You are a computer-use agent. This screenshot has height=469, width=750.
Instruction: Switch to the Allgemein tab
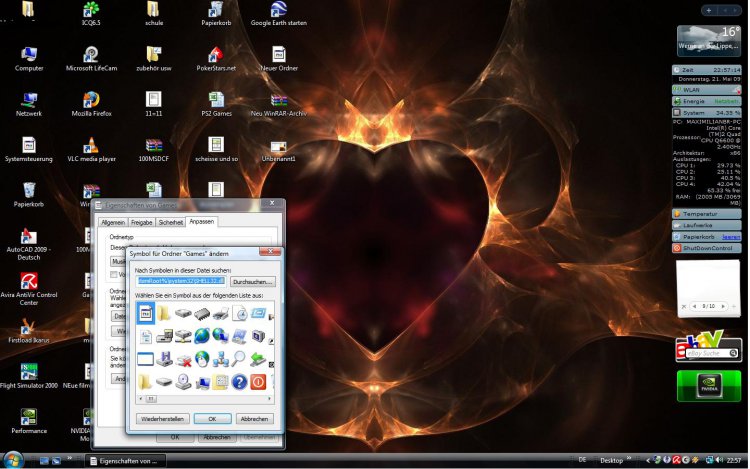pyautogui.click(x=113, y=222)
